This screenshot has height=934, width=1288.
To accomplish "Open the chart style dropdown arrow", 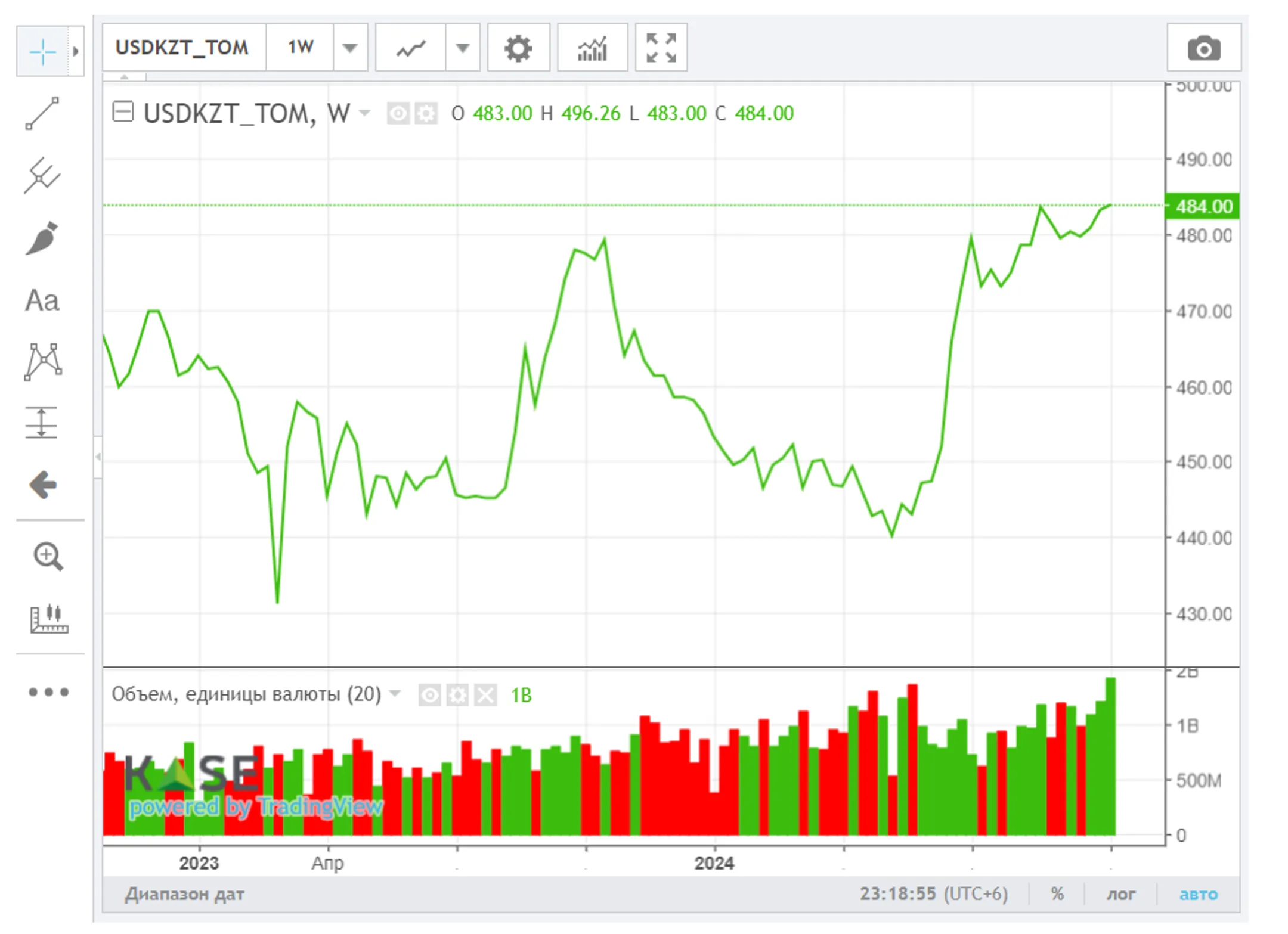I will point(463,48).
